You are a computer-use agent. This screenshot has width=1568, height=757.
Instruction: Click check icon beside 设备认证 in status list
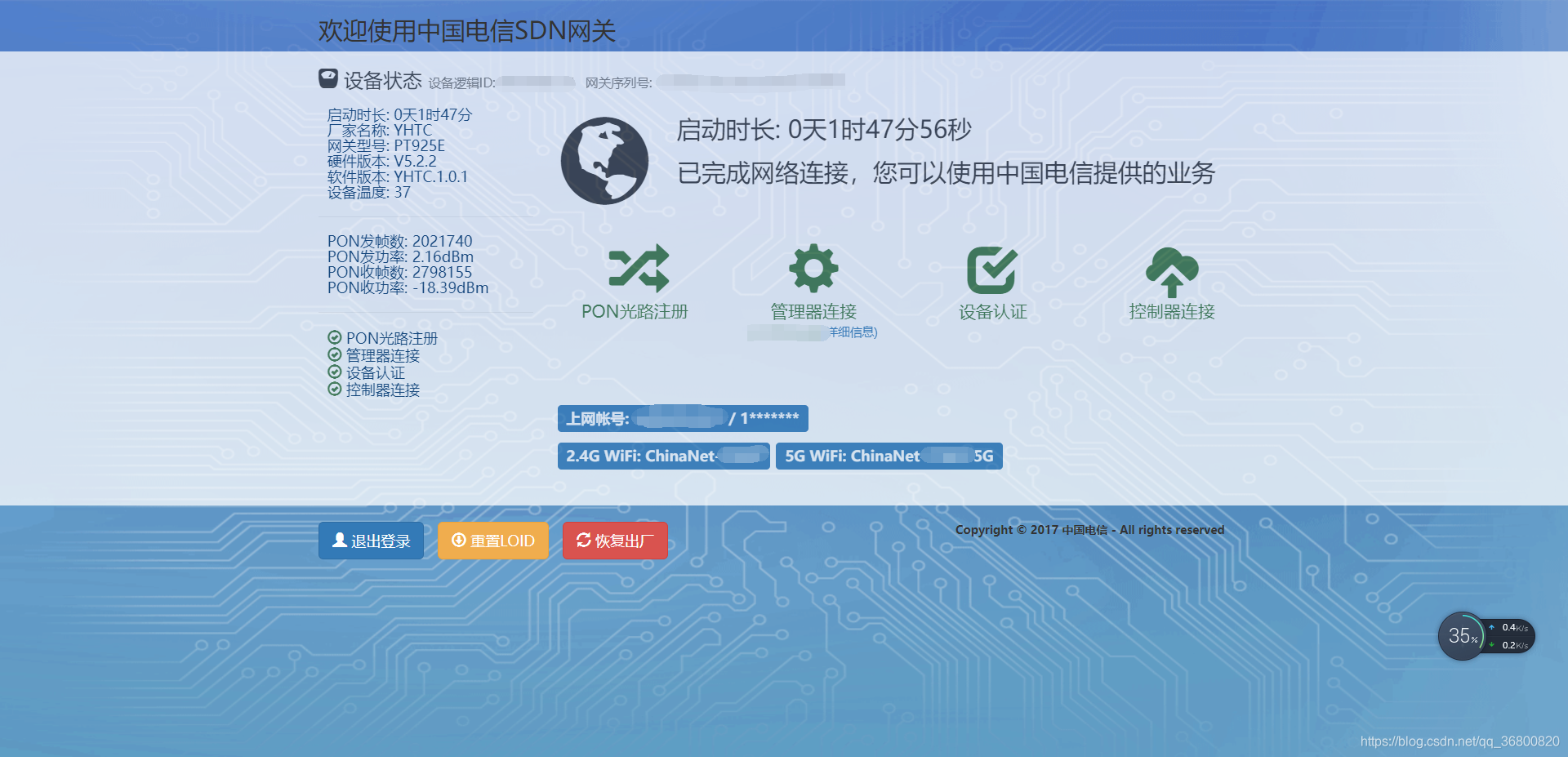(x=334, y=372)
